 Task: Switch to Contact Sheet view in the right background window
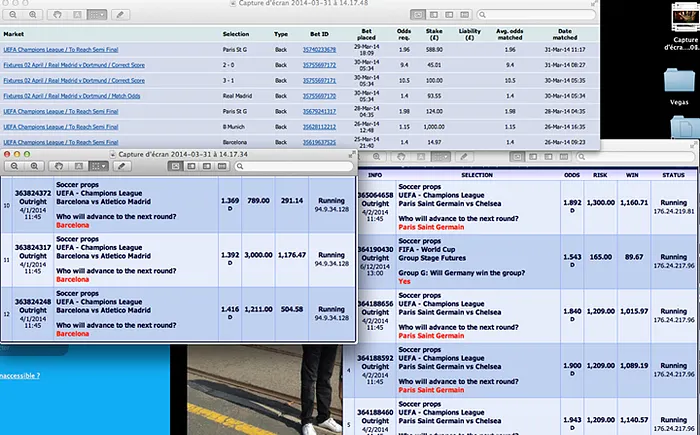tap(564, 157)
